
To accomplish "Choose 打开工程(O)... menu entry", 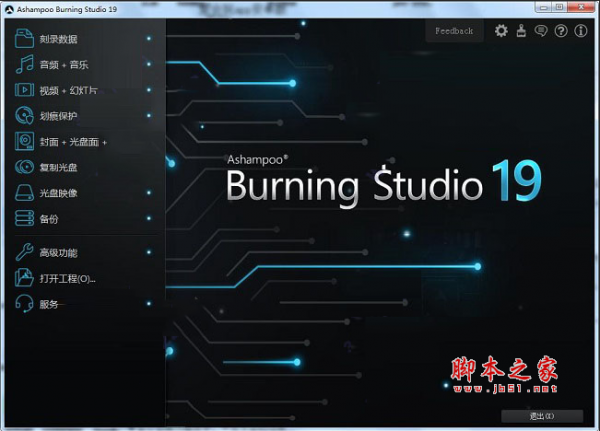I will 85,278.
